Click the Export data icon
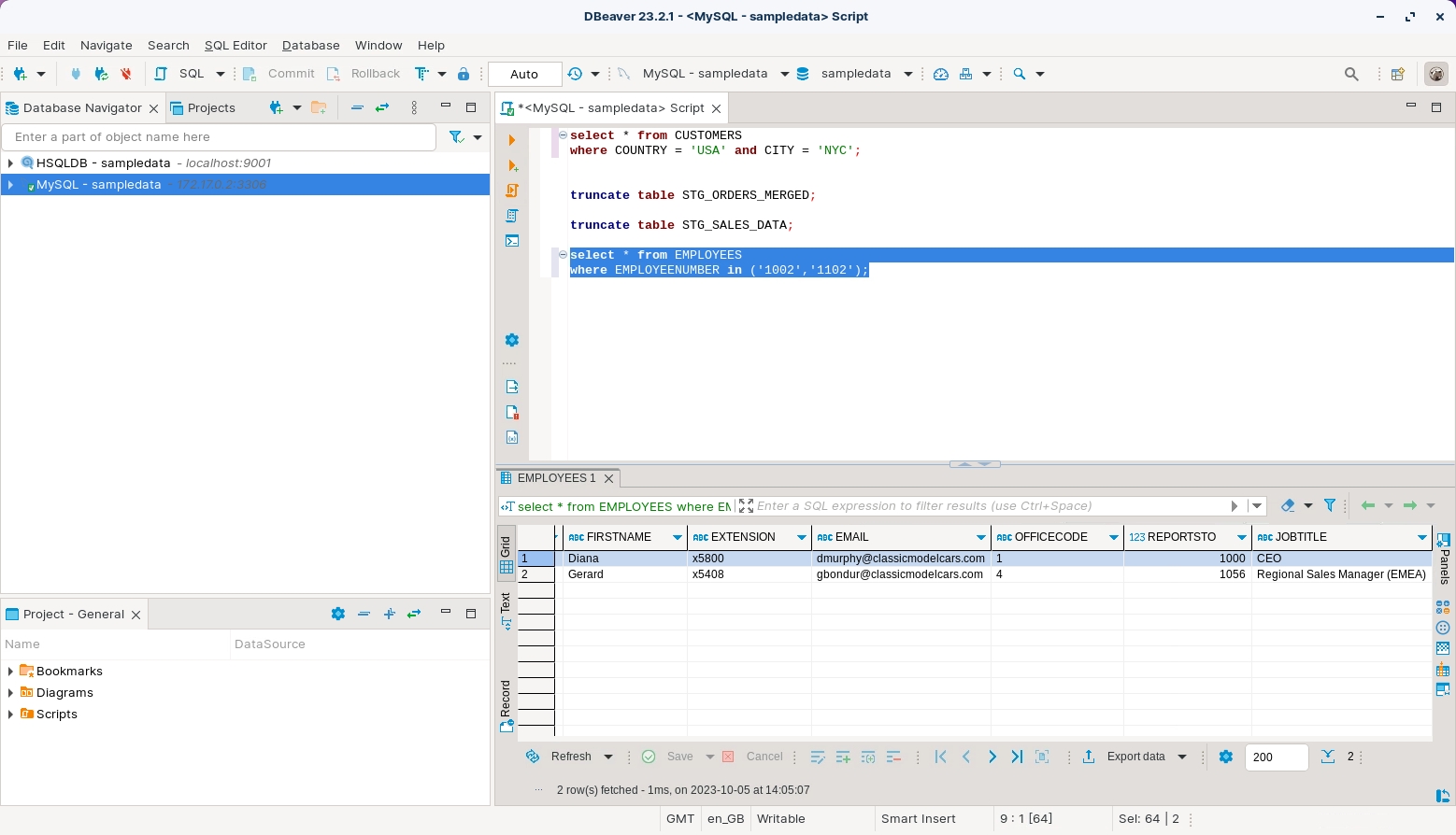This screenshot has height=835, width=1456. tap(1089, 757)
